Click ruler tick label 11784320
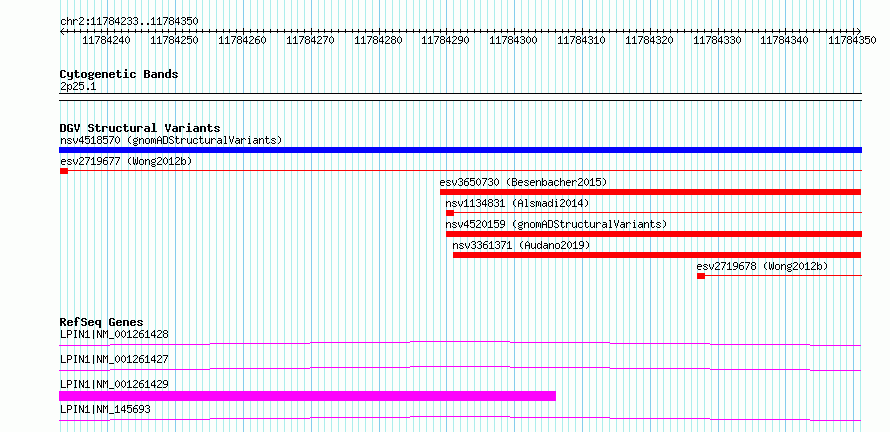Screen dimensions: 890x432 pyautogui.click(x=649, y=40)
